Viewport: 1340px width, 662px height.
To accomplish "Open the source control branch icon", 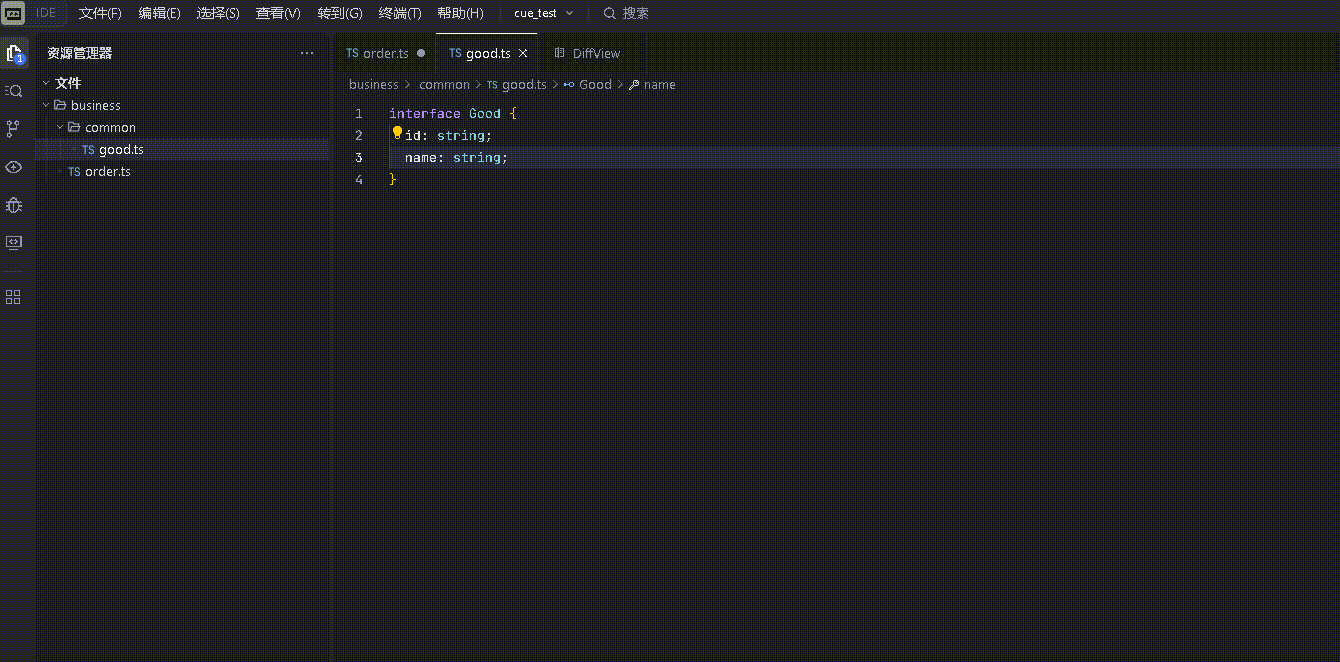I will click(14, 128).
